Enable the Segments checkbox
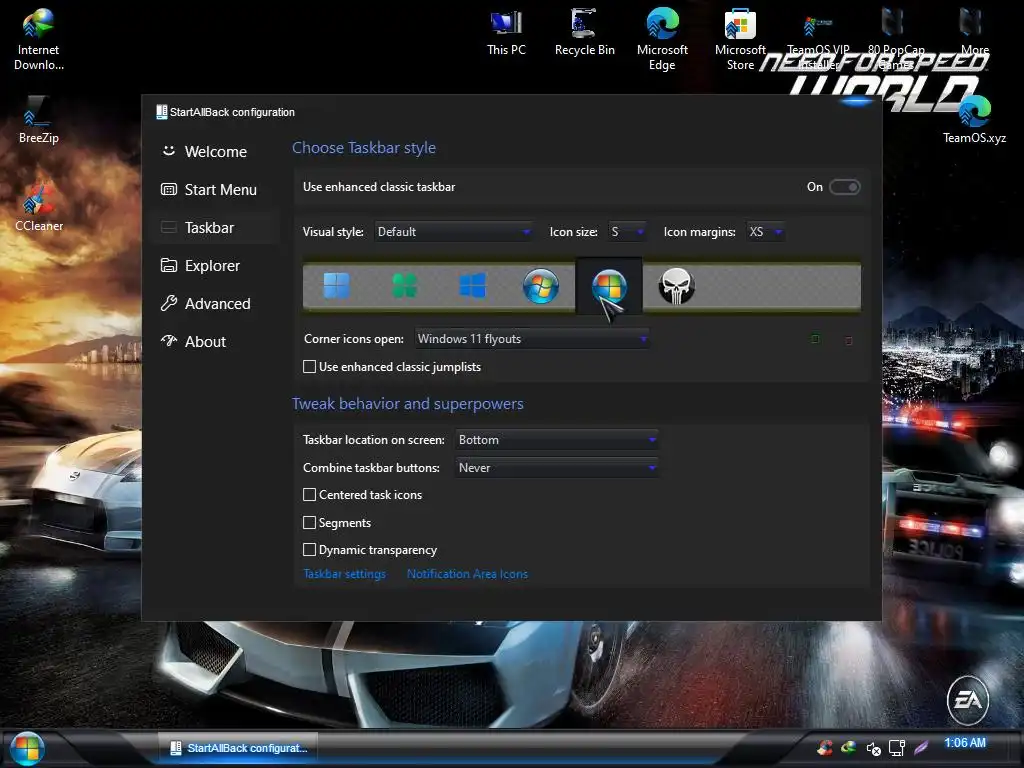The width and height of the screenshot is (1024, 768). tap(310, 522)
